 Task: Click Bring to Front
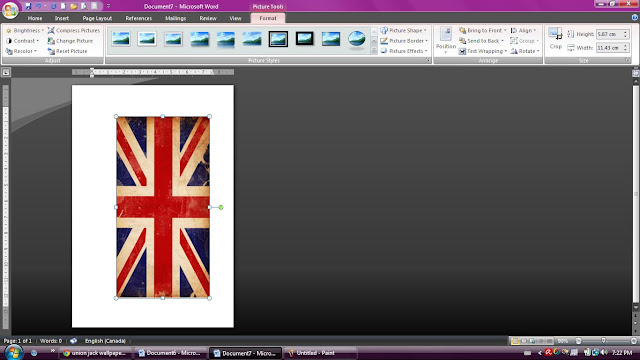pyautogui.click(x=482, y=31)
